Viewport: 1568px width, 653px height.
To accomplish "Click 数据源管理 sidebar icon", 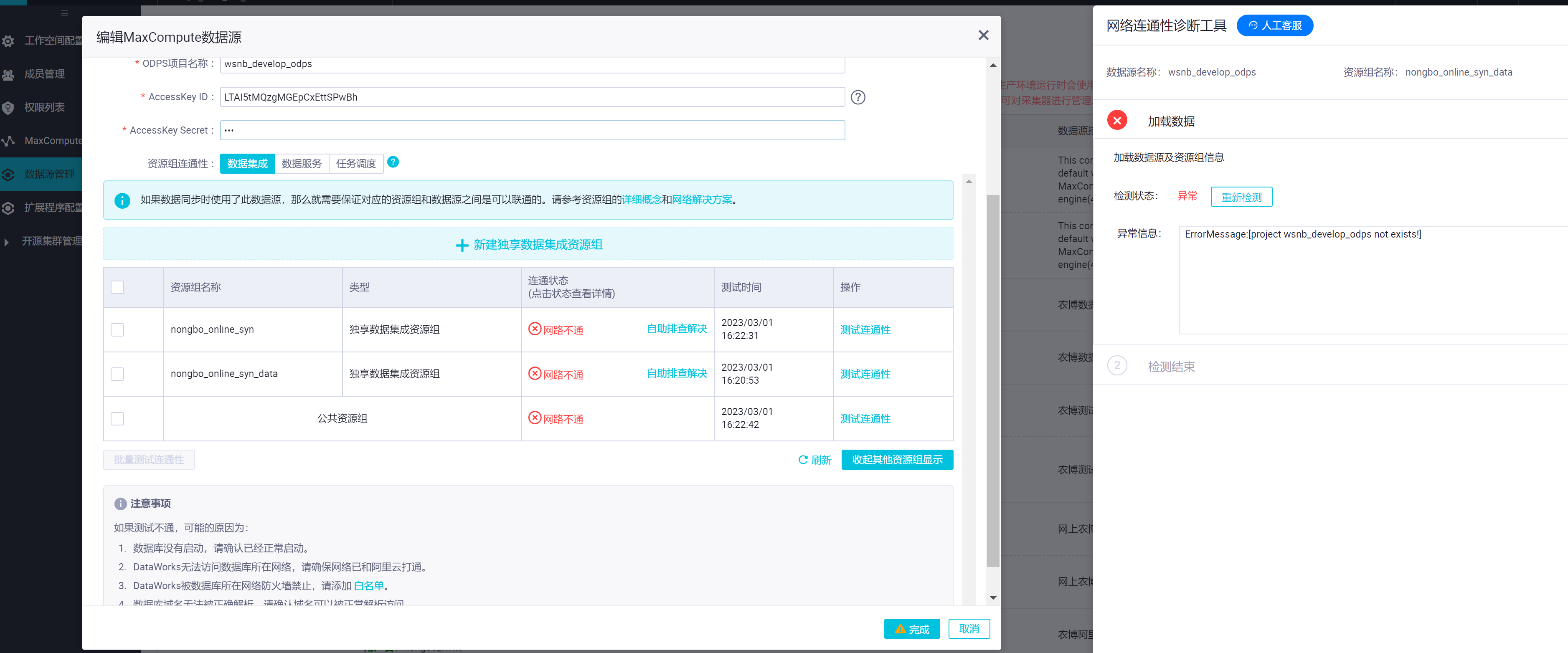I will pos(8,175).
